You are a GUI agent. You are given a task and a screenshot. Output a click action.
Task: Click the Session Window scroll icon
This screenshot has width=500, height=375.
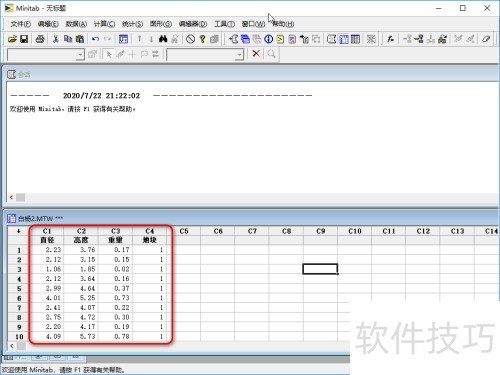coord(331,39)
